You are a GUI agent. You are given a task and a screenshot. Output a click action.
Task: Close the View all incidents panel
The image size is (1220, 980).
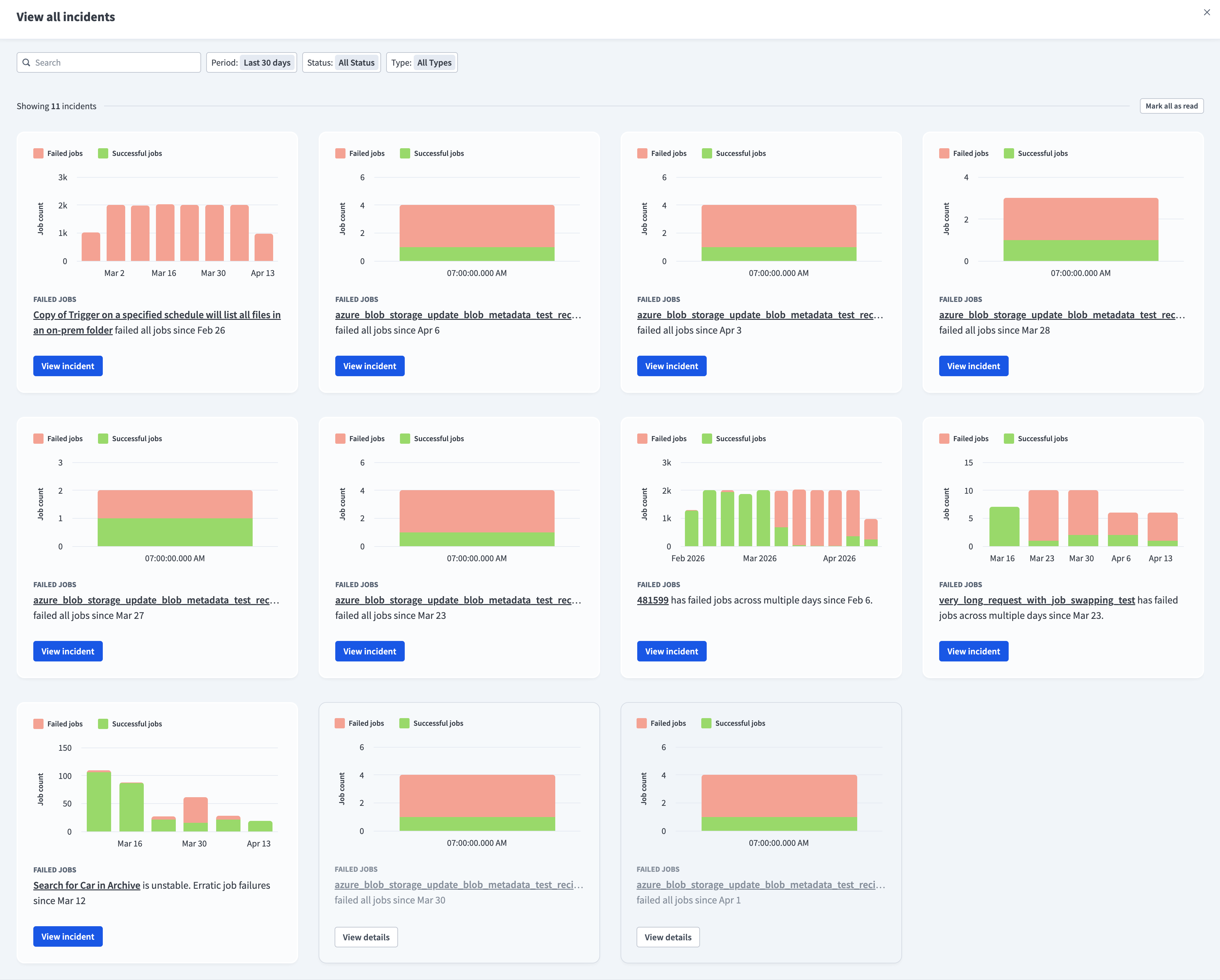pyautogui.click(x=1207, y=12)
